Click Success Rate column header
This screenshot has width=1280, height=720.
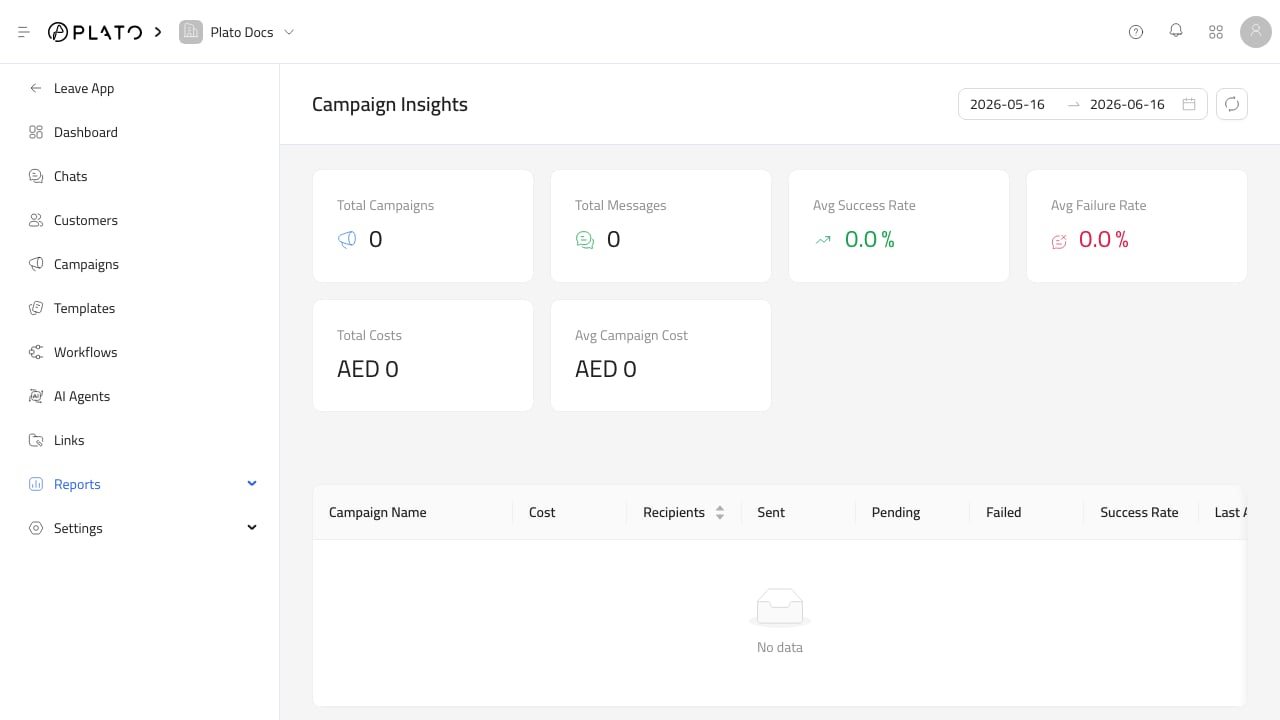[x=1139, y=512]
